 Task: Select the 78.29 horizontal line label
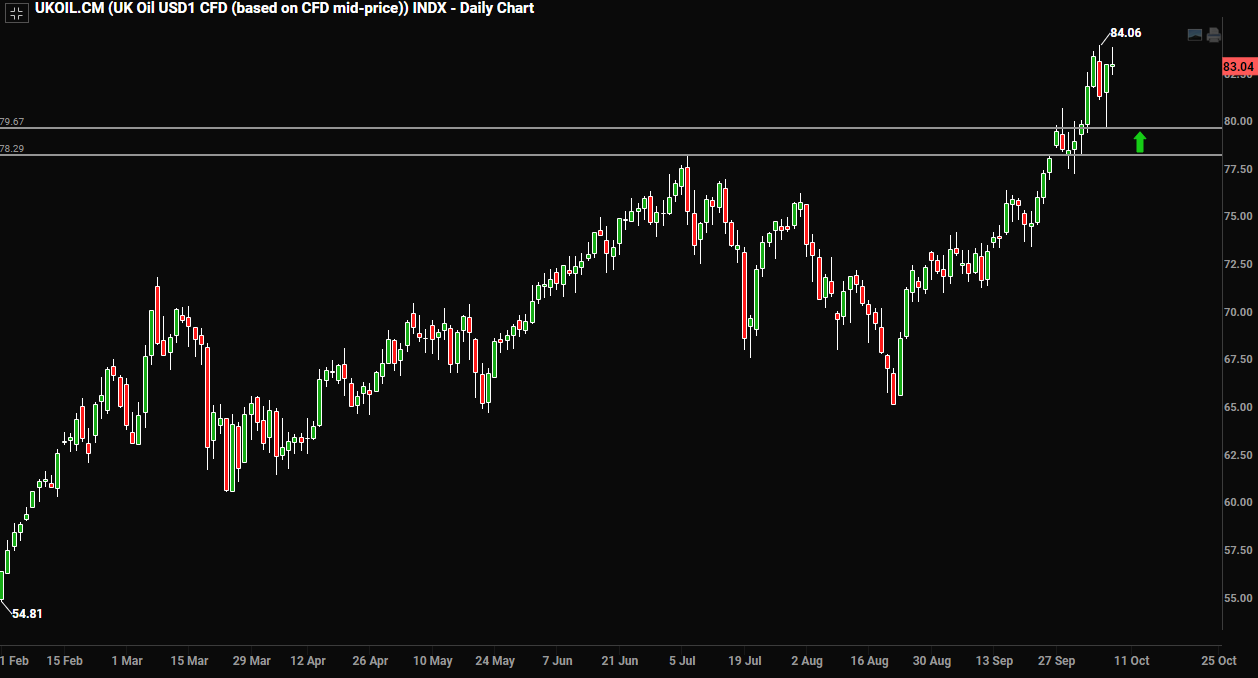(x=12, y=149)
